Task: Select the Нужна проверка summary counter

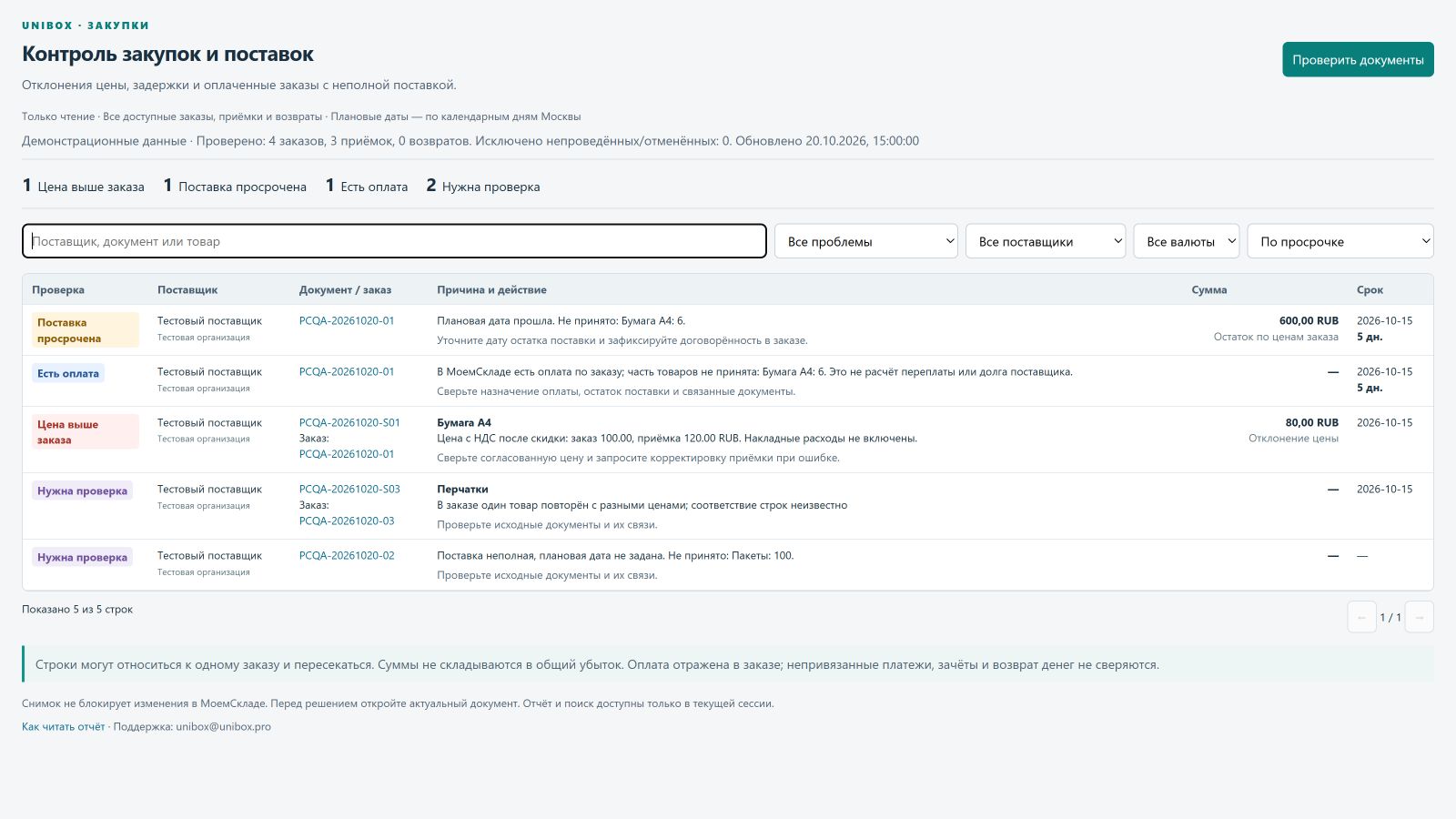Action: pyautogui.click(x=483, y=186)
